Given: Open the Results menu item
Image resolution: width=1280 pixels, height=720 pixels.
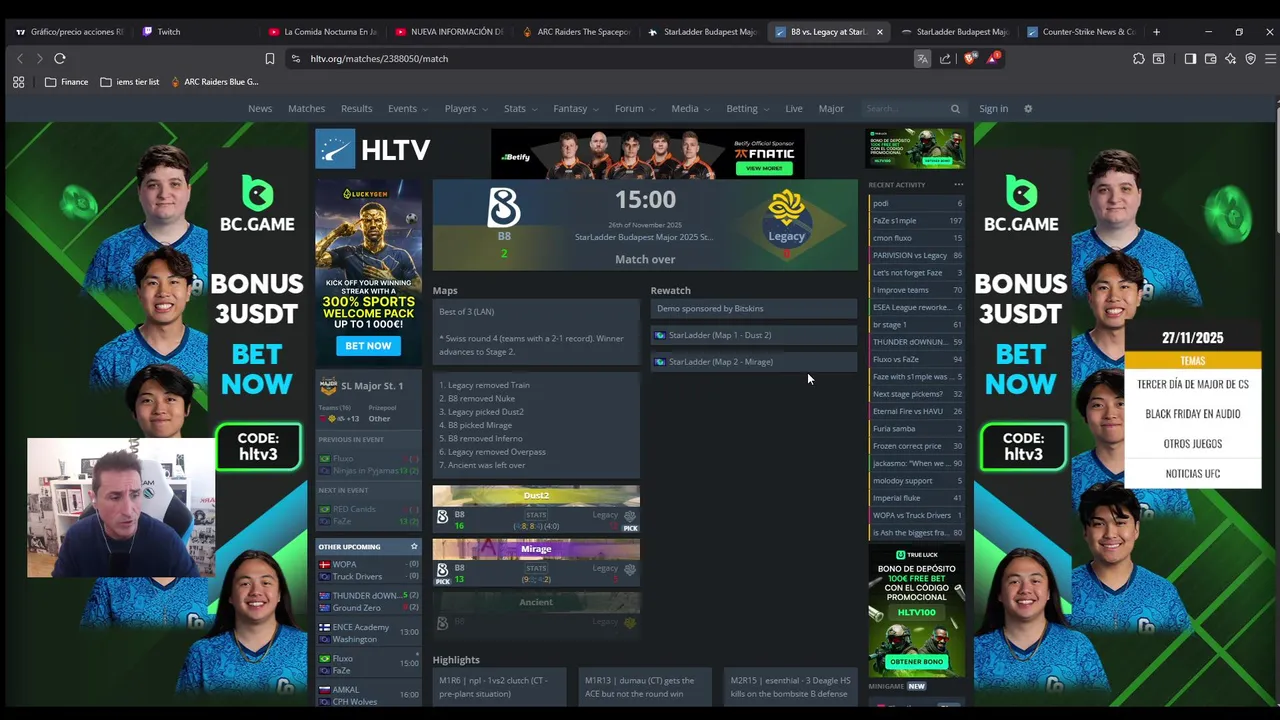Looking at the screenshot, I should [356, 109].
